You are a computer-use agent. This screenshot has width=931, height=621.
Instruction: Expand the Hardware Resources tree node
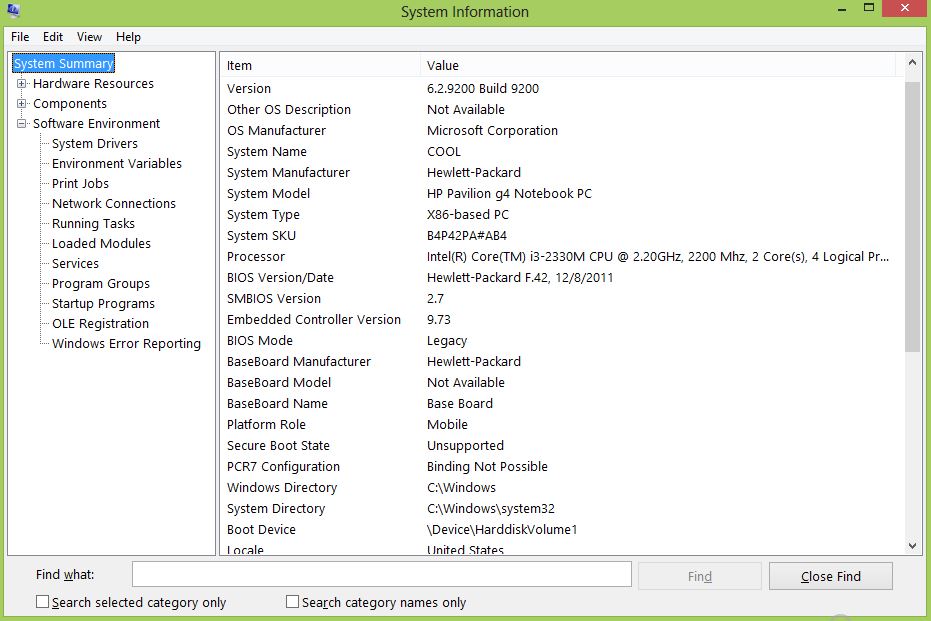click(22, 83)
